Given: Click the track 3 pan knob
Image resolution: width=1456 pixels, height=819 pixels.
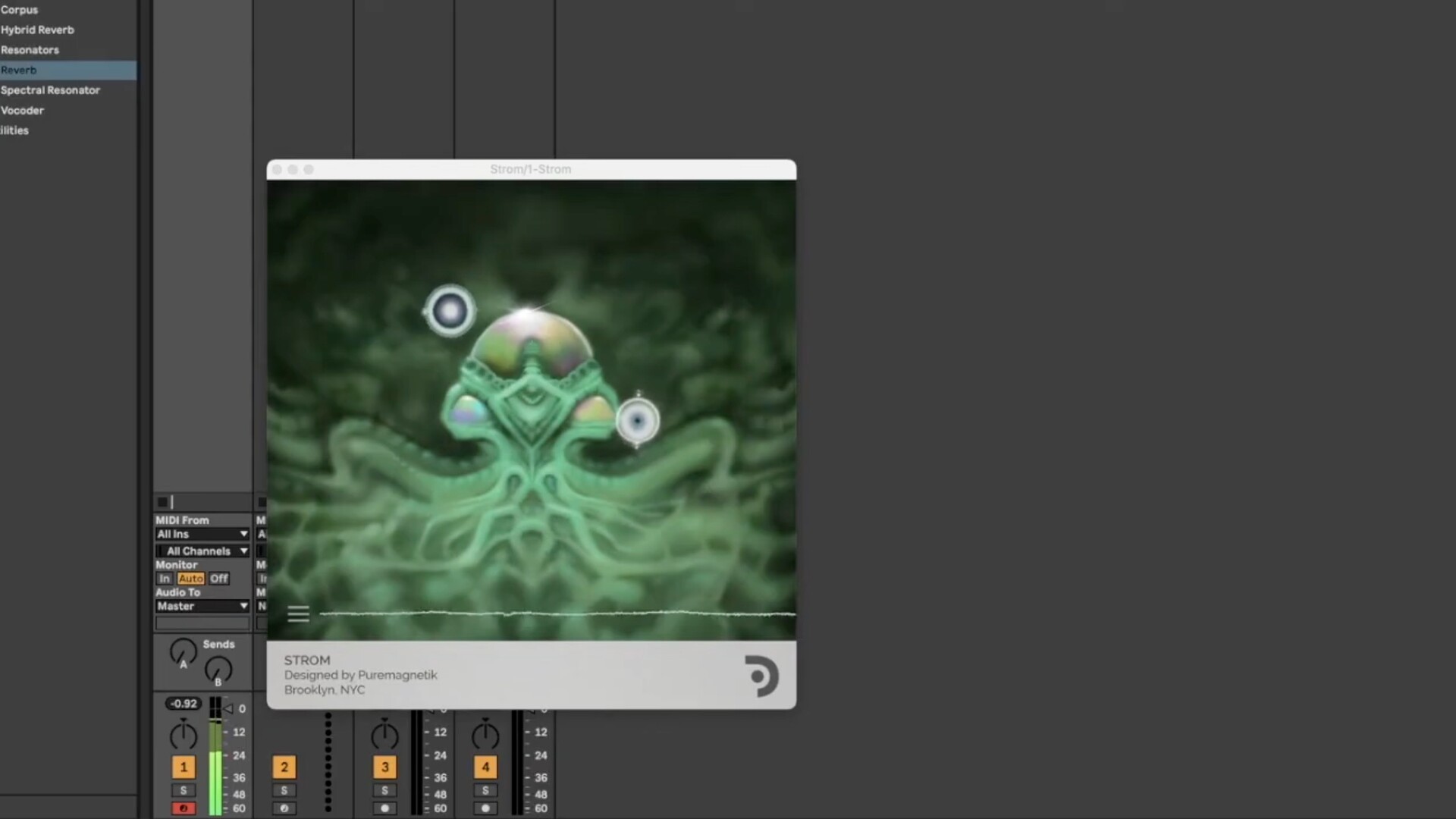Looking at the screenshot, I should [x=384, y=734].
